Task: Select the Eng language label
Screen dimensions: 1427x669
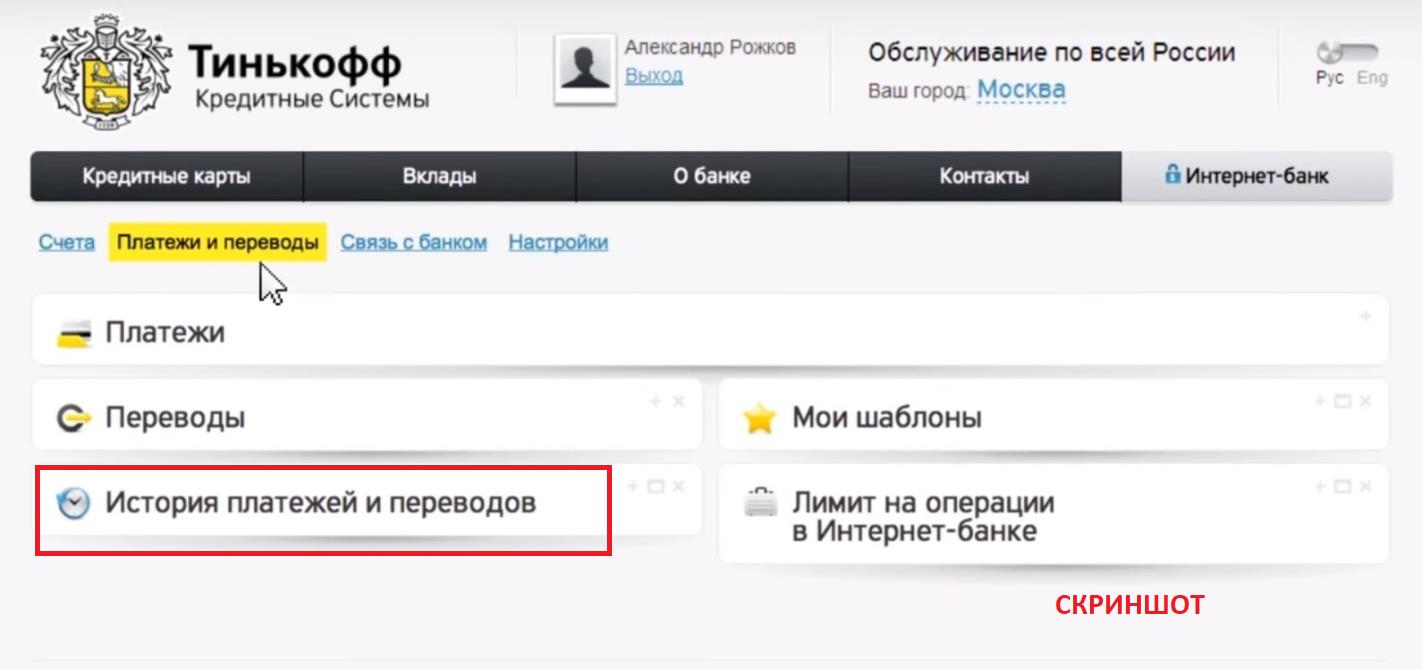Action: (1372, 78)
